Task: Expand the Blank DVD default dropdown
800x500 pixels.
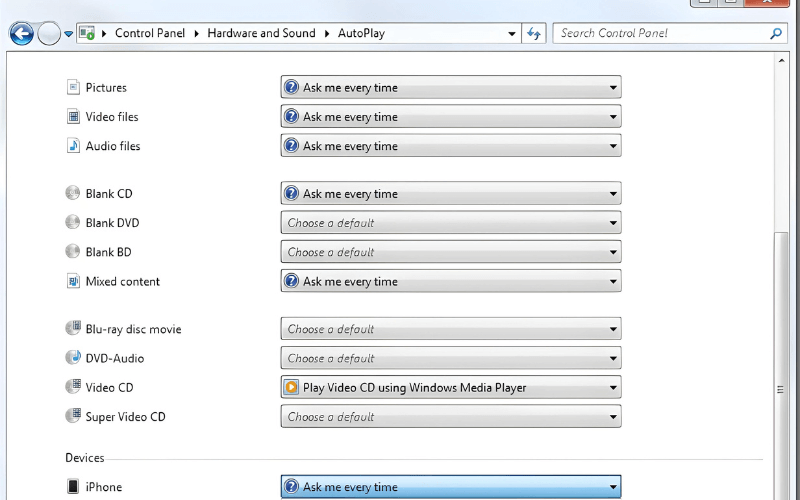Action: pos(450,223)
